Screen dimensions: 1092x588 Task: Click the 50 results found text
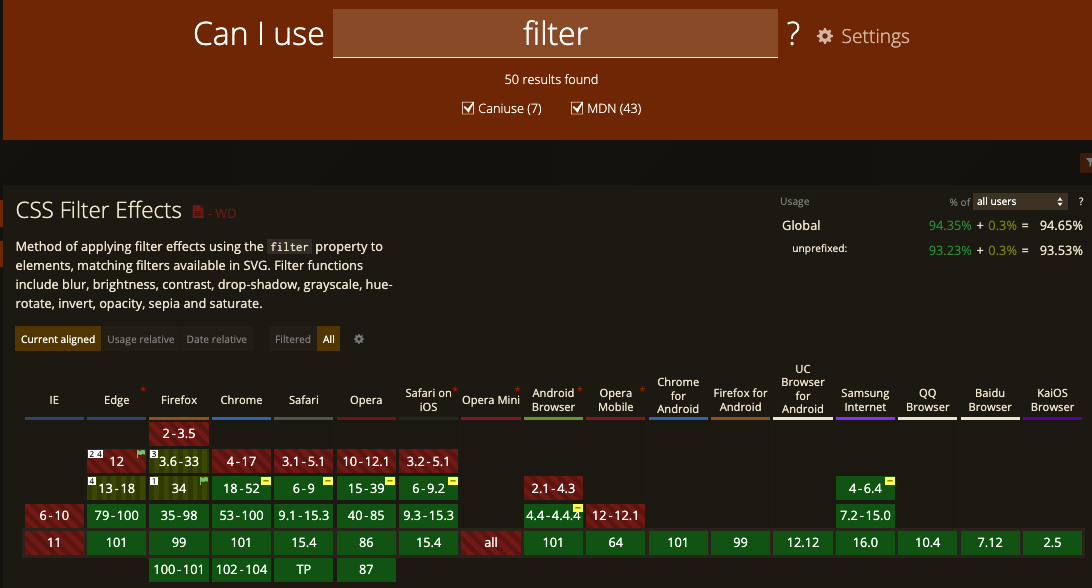click(x=551, y=79)
